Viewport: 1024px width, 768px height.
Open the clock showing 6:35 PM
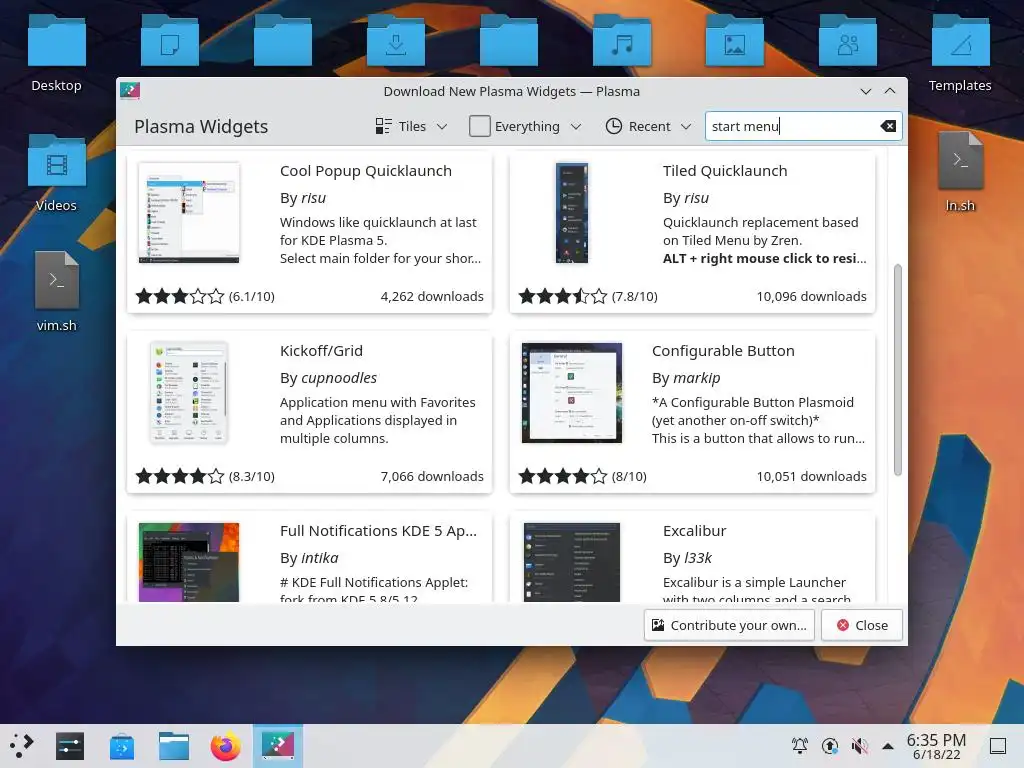pyautogui.click(x=936, y=746)
